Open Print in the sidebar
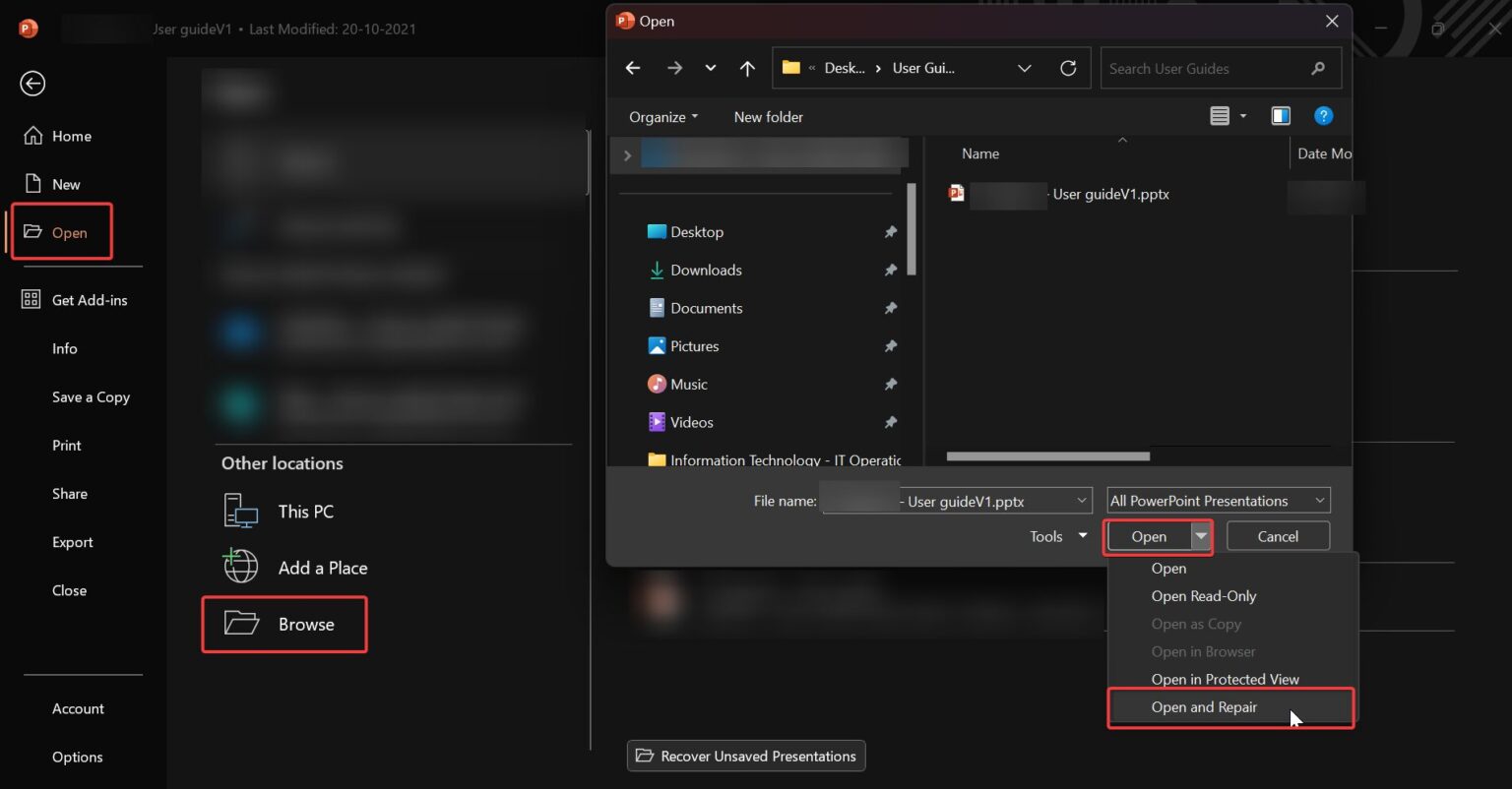1512x789 pixels. 66,445
